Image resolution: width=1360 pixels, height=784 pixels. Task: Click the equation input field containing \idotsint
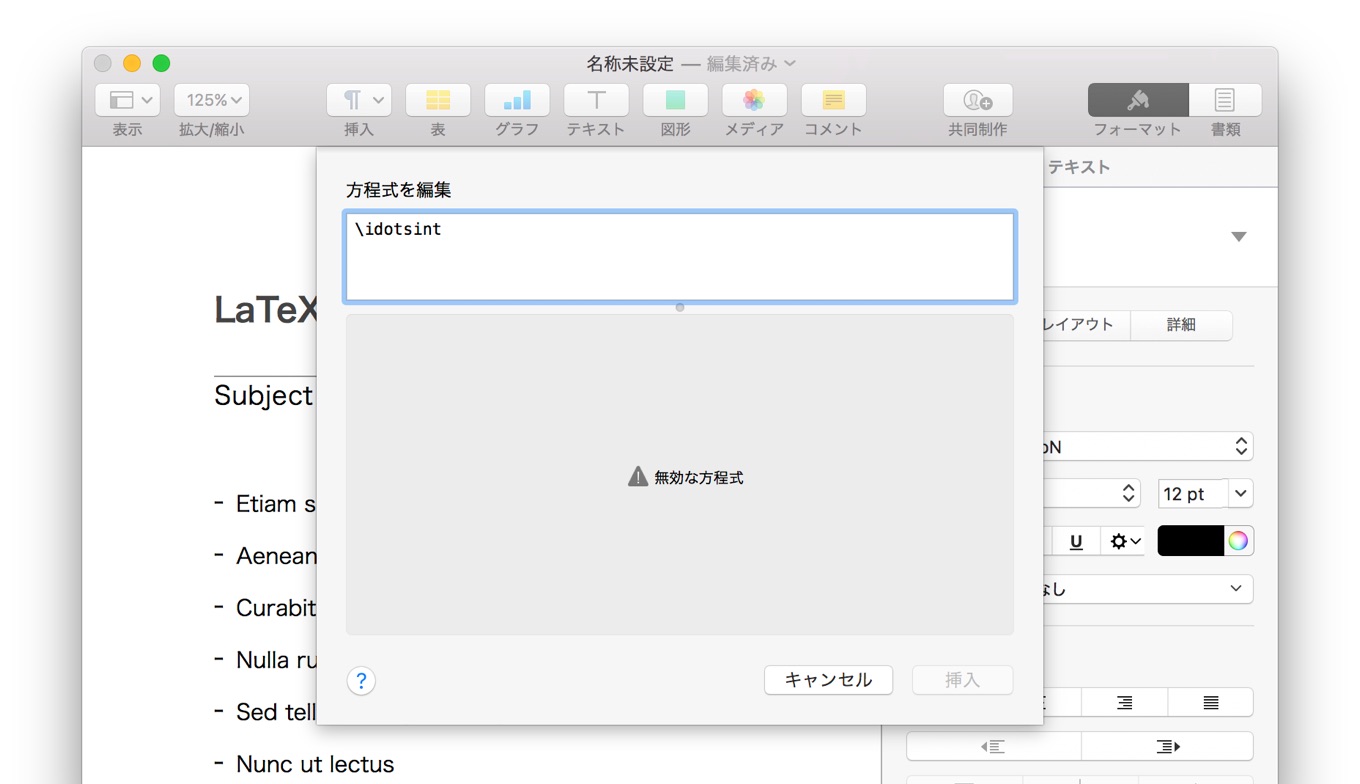point(679,257)
